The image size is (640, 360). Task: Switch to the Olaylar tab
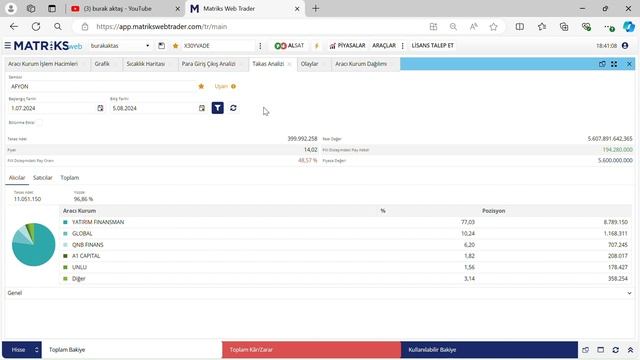(x=309, y=64)
